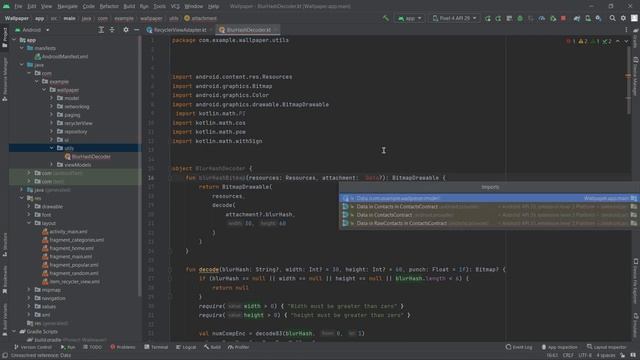
Task: Collapse the utils package folder
Action: pos(51,148)
